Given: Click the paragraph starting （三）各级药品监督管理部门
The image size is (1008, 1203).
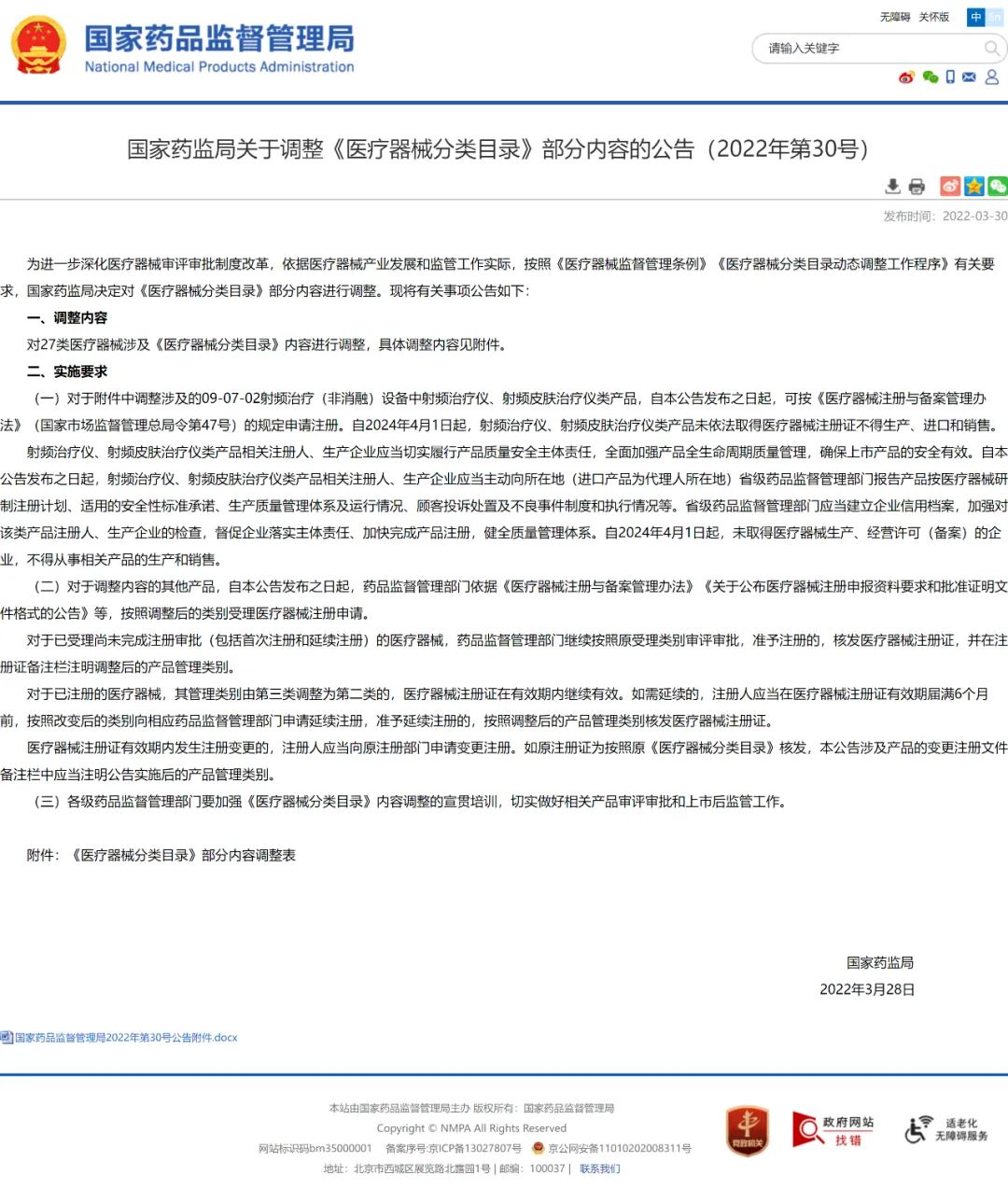Looking at the screenshot, I should [x=411, y=802].
